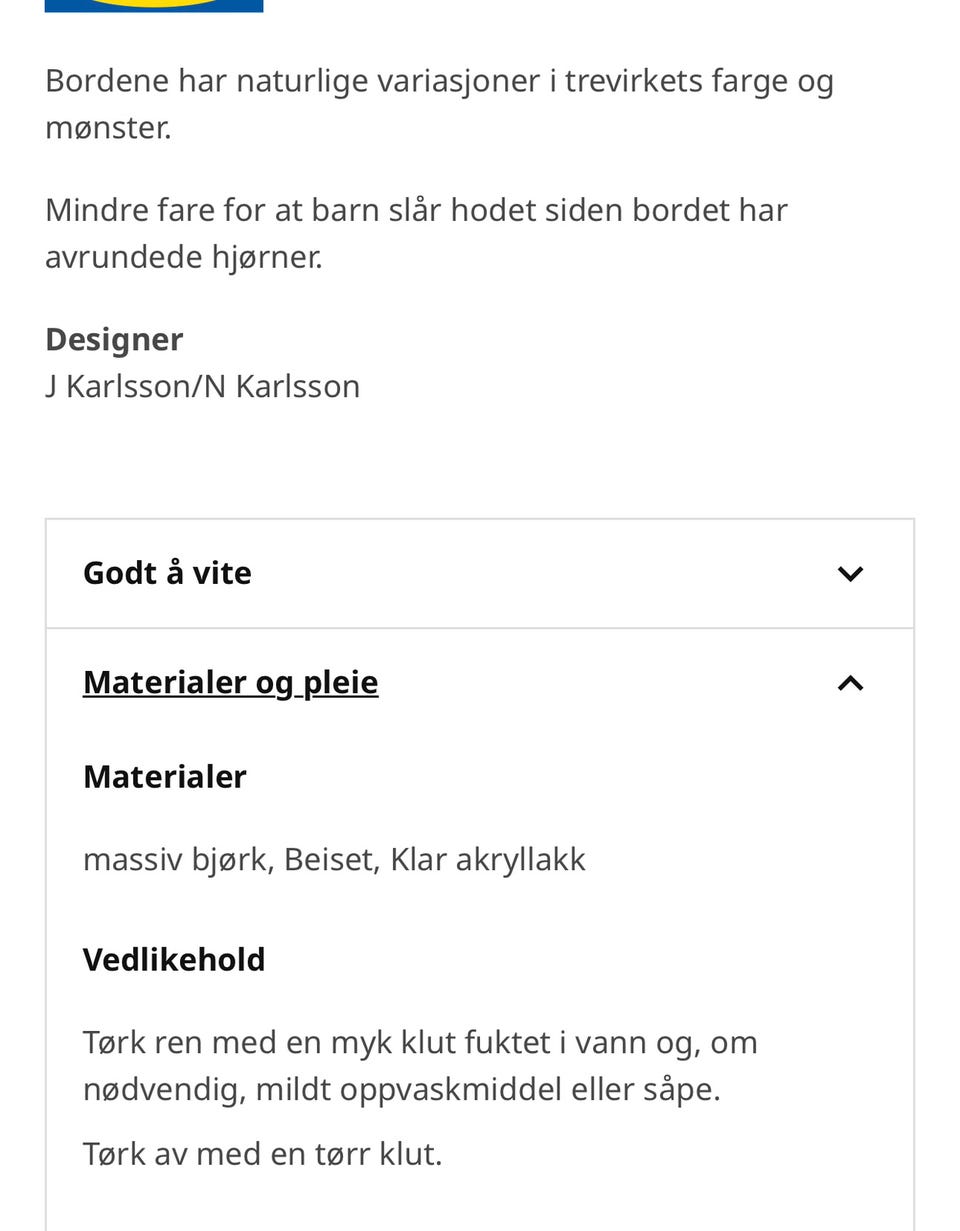Expand Godt å vite with the down chevron
The width and height of the screenshot is (960, 1231).
(850, 574)
